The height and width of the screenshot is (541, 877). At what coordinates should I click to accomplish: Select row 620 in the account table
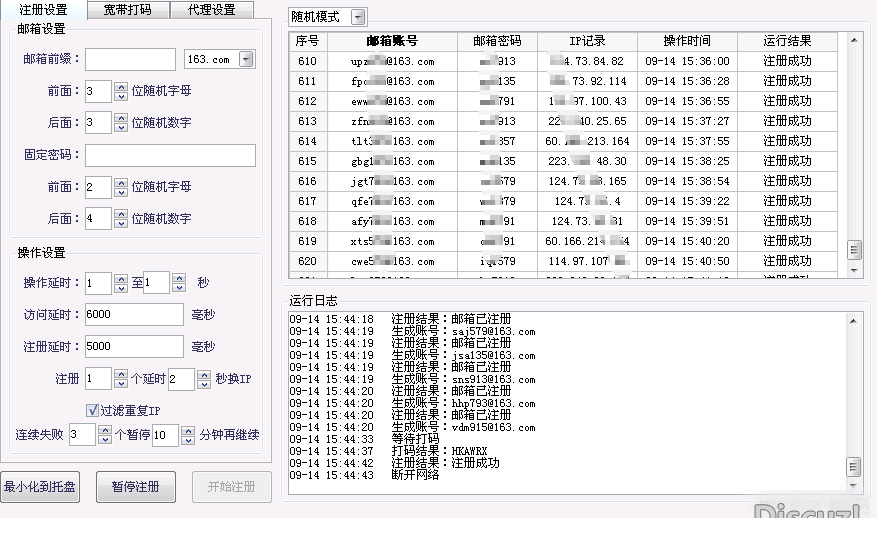tap(563, 261)
